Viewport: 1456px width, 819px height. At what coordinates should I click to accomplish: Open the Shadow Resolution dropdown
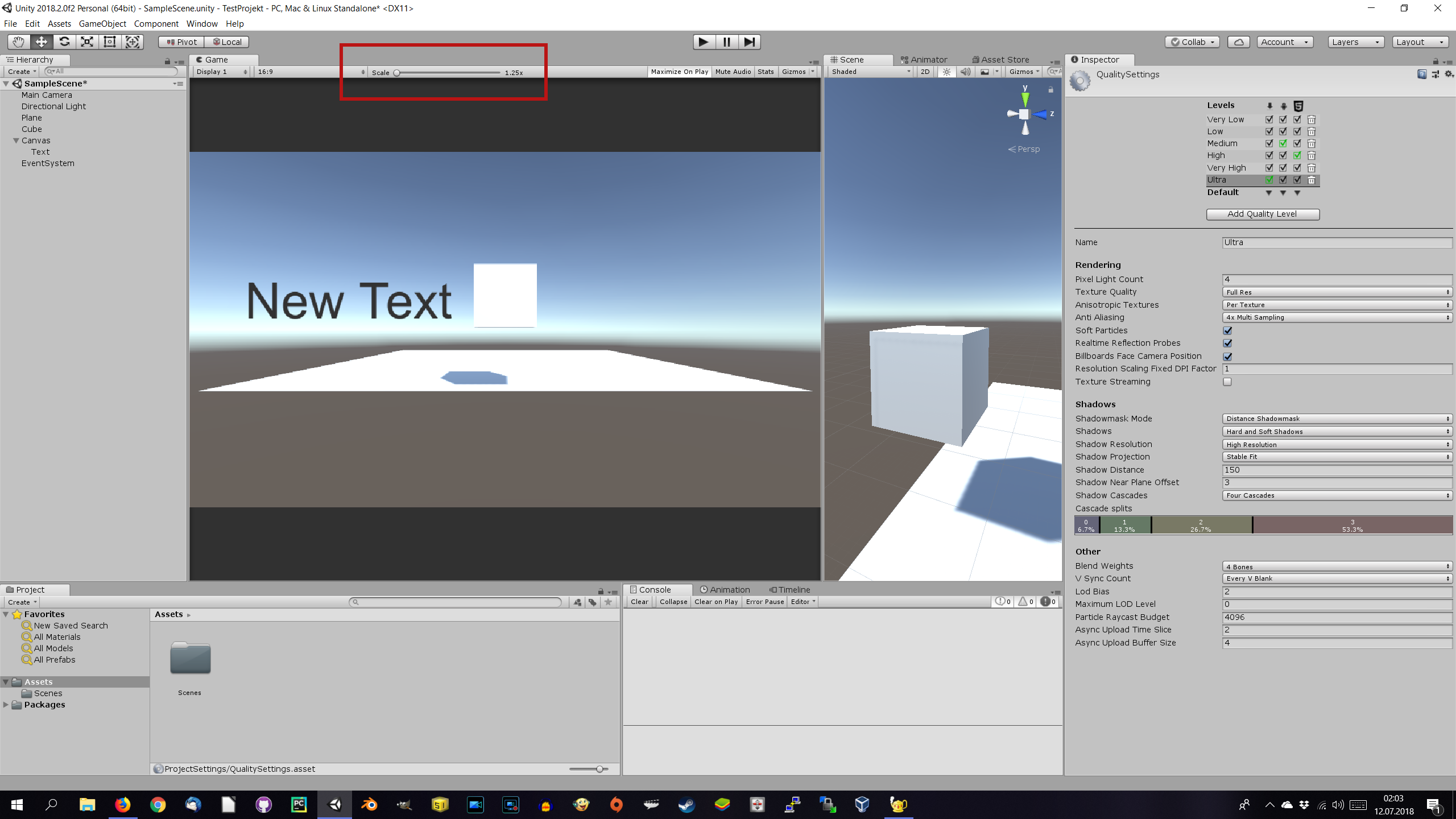coord(1335,444)
